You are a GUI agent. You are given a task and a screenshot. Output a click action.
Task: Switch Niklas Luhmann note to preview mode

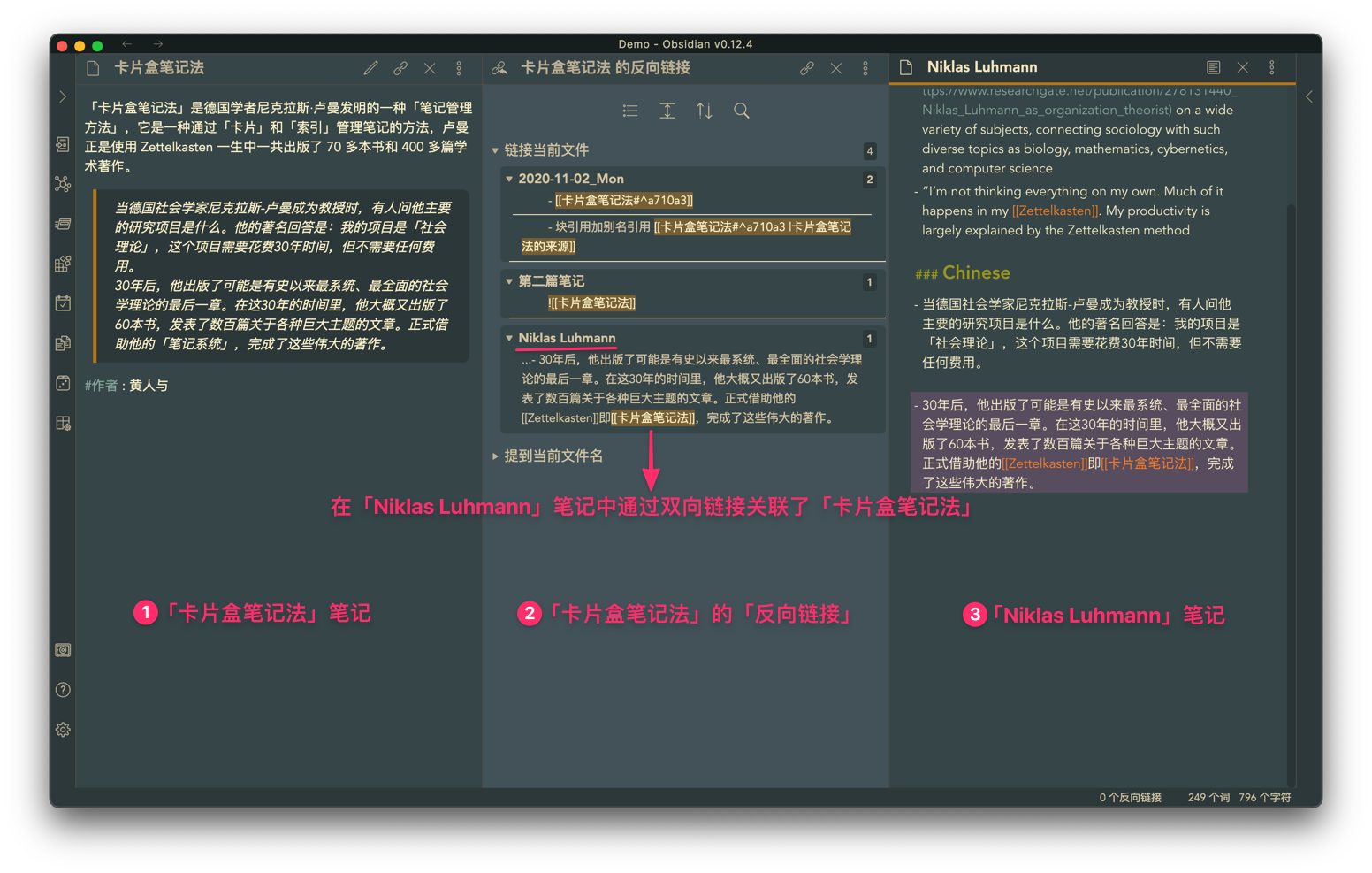point(1213,67)
